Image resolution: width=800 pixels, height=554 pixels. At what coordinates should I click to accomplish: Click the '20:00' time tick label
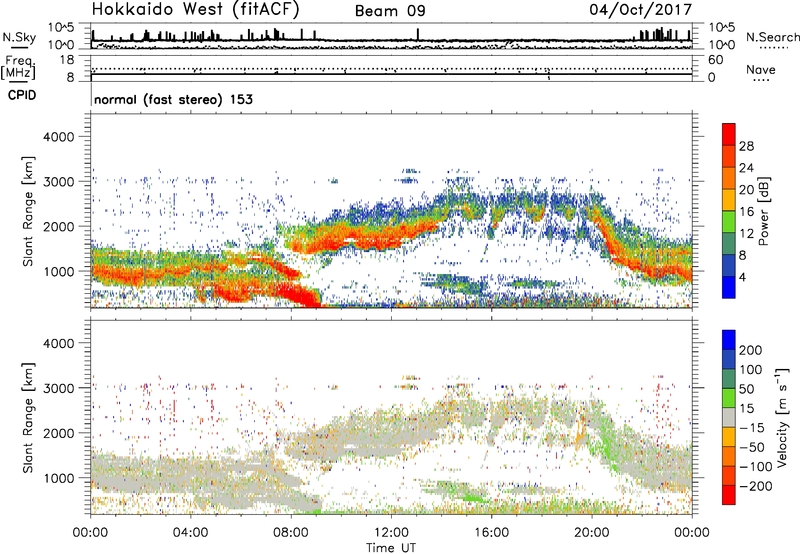click(591, 533)
